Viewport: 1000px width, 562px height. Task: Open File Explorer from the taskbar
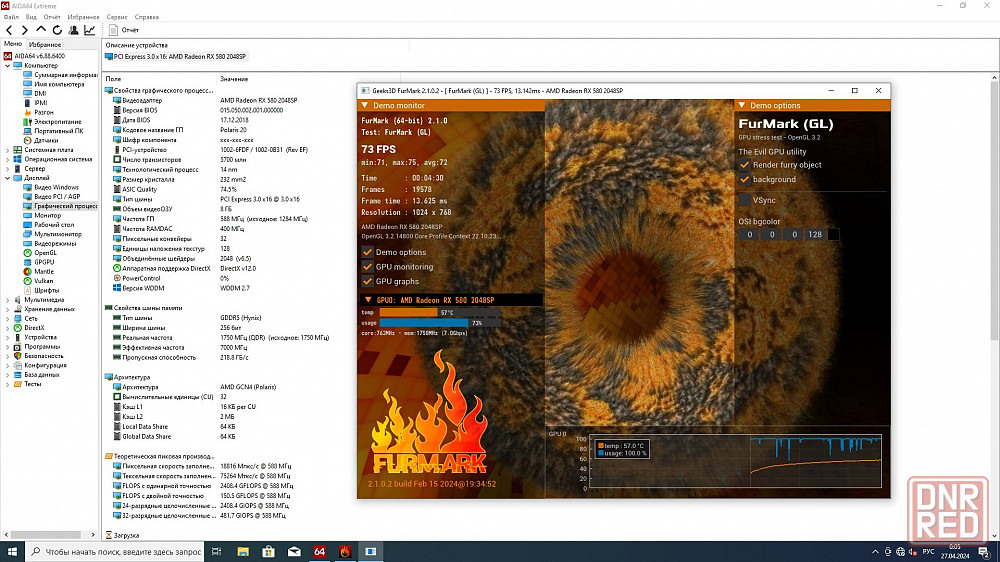point(243,552)
